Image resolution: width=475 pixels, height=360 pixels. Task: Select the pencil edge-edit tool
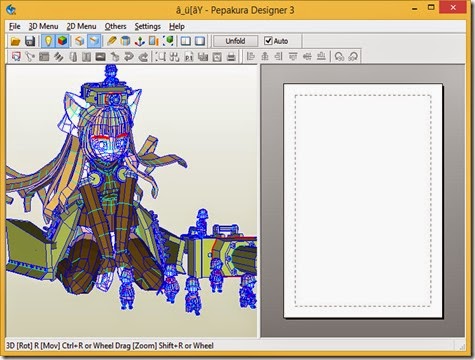[x=111, y=41]
